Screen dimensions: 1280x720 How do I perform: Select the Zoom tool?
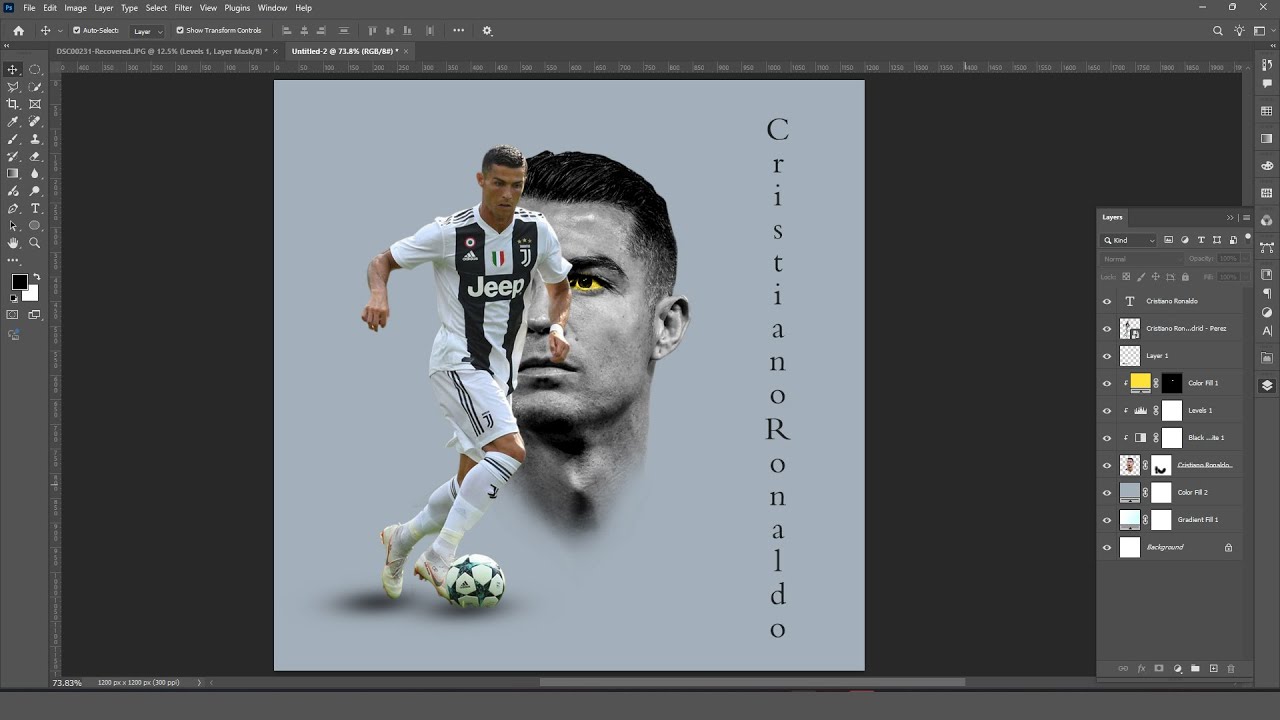point(35,243)
